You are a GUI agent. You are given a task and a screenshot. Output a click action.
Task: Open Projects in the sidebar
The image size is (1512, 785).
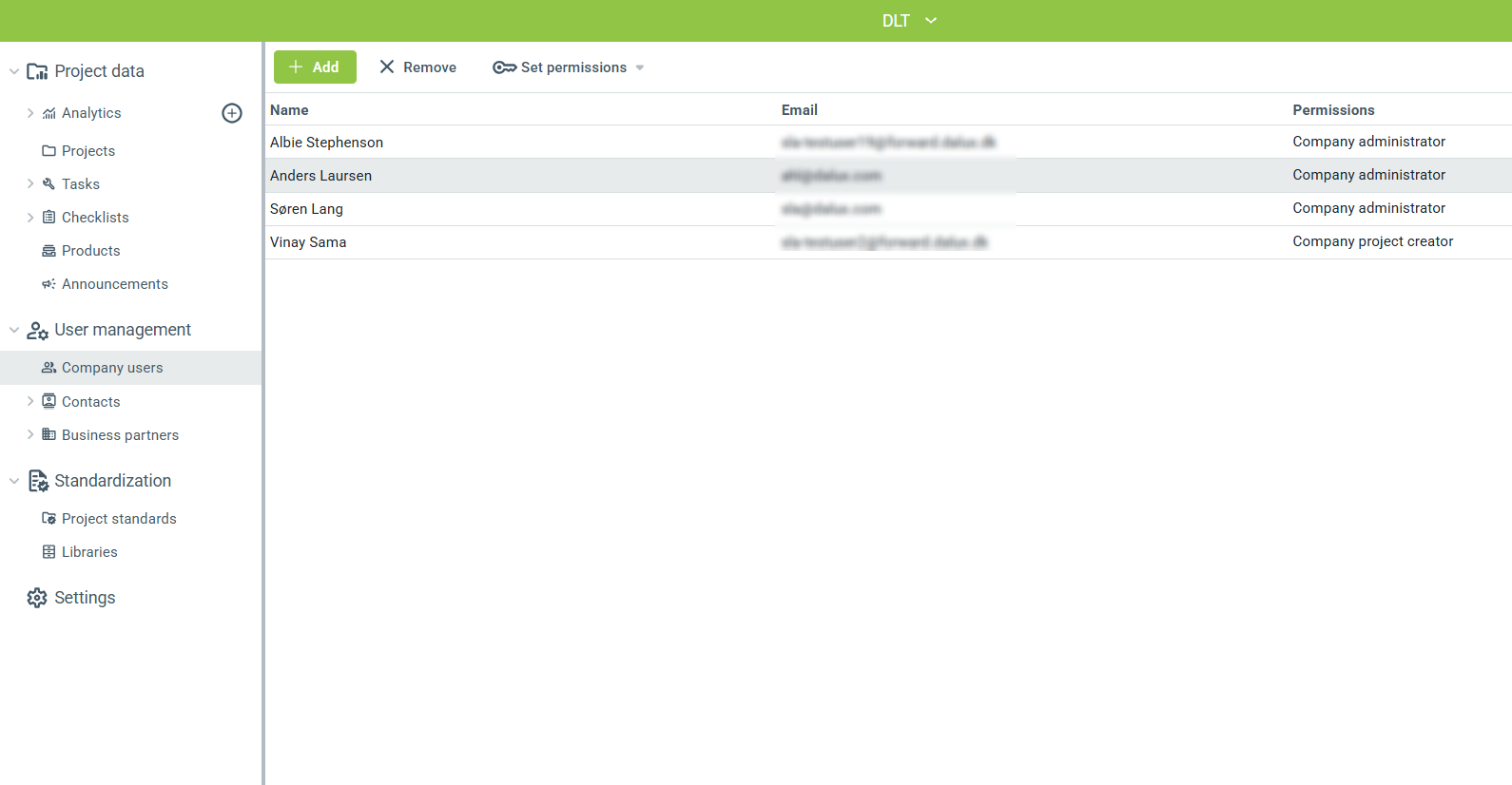[87, 151]
